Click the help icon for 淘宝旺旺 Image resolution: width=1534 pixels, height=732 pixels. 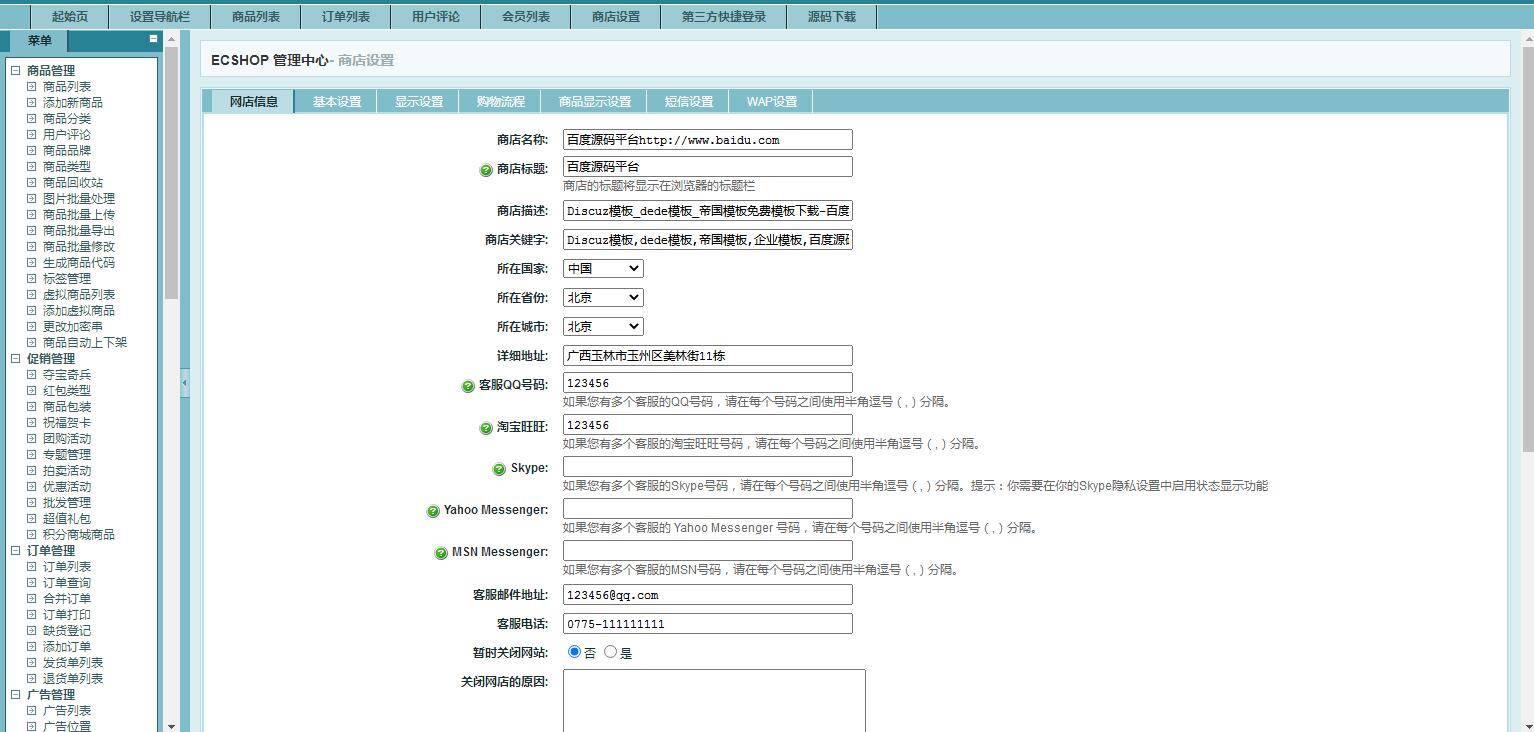pos(486,426)
